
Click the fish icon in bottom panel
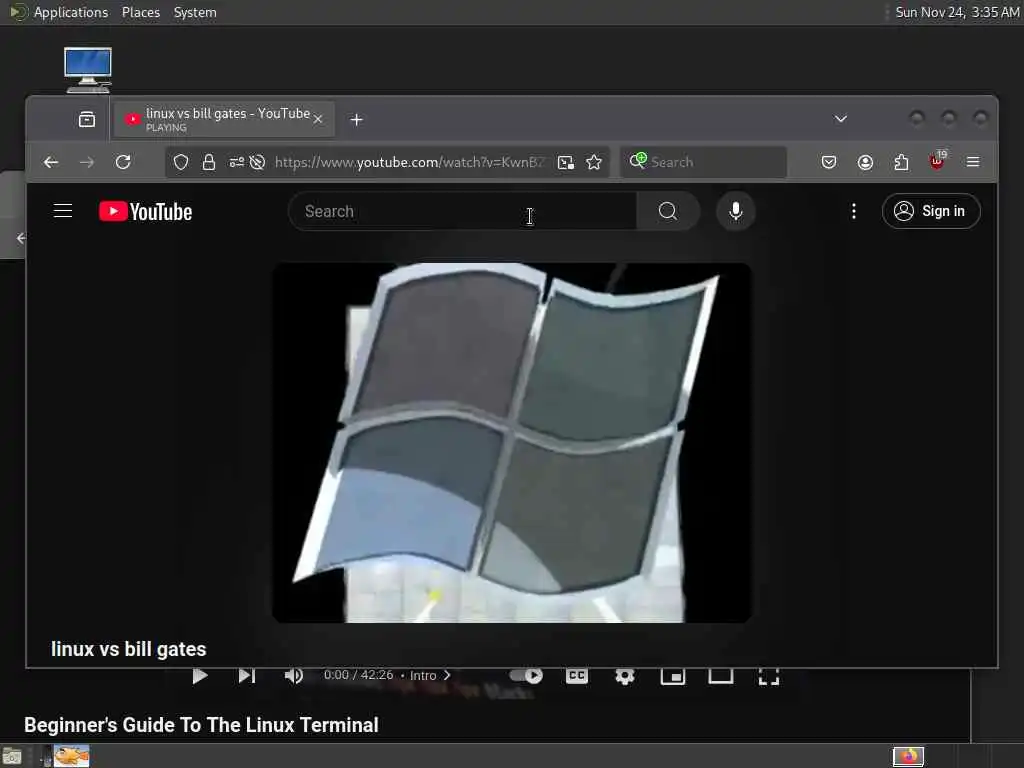coord(71,756)
